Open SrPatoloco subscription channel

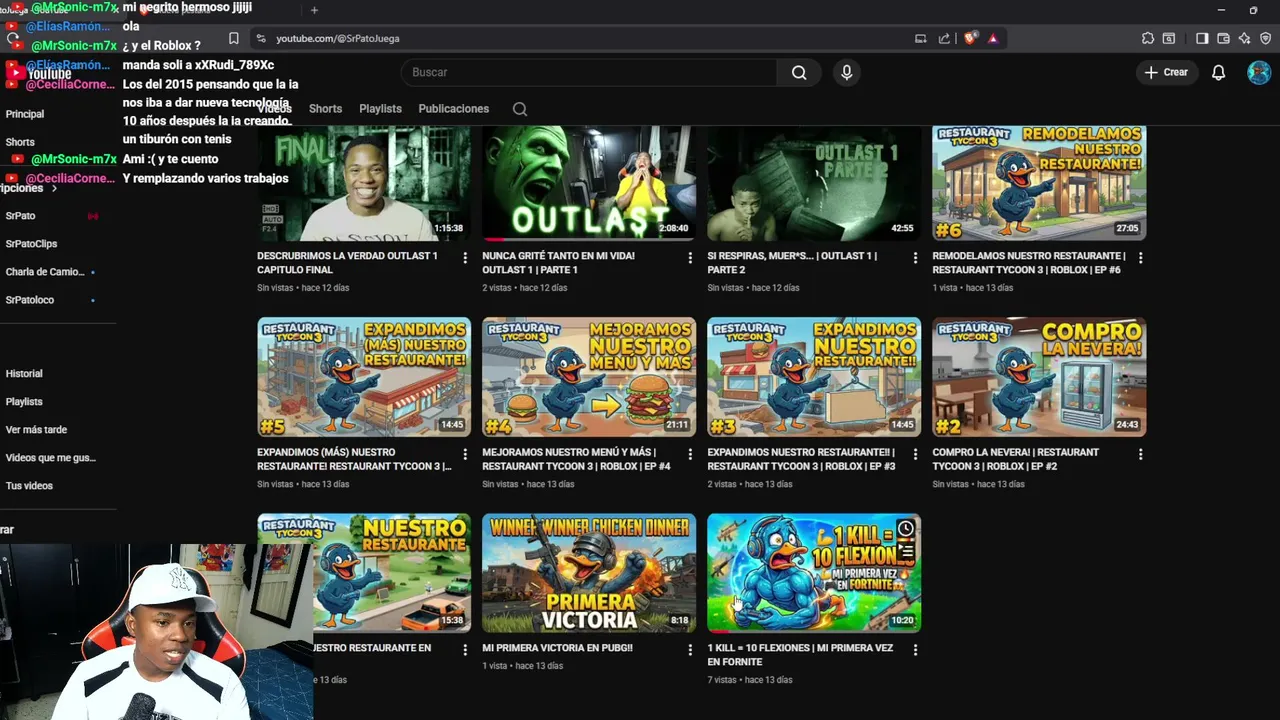click(x=30, y=300)
